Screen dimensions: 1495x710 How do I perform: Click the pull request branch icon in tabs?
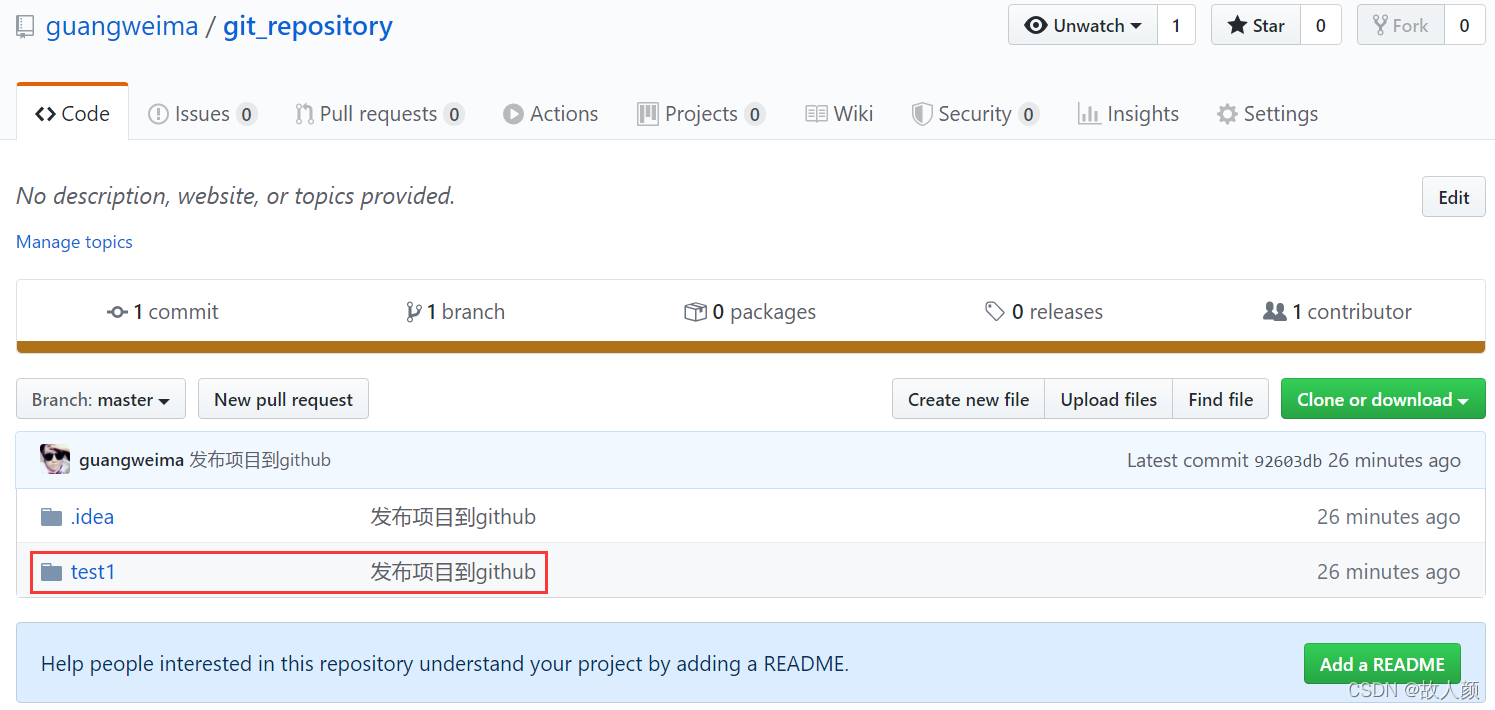304,114
